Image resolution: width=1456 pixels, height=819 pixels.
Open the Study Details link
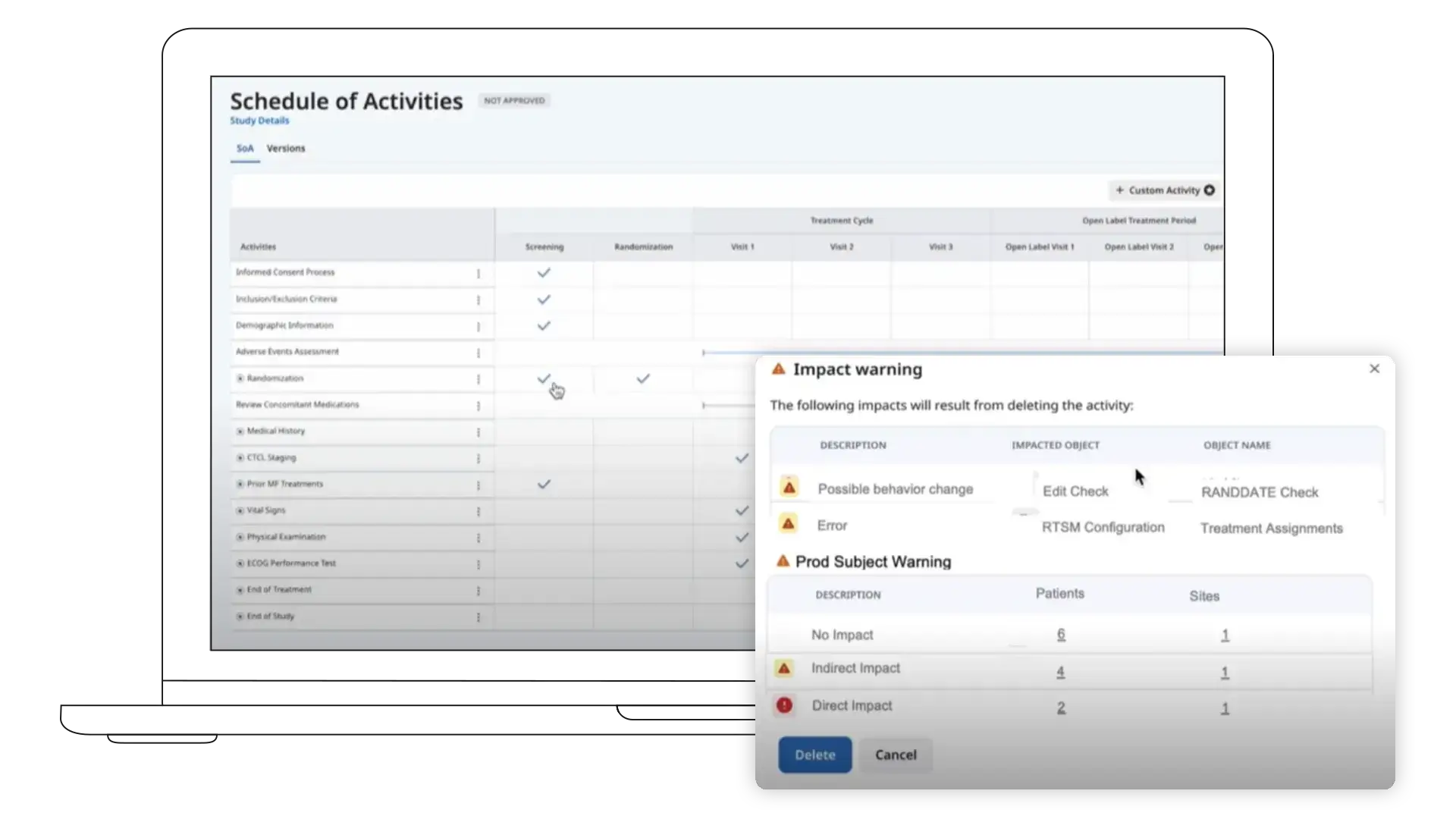[259, 121]
